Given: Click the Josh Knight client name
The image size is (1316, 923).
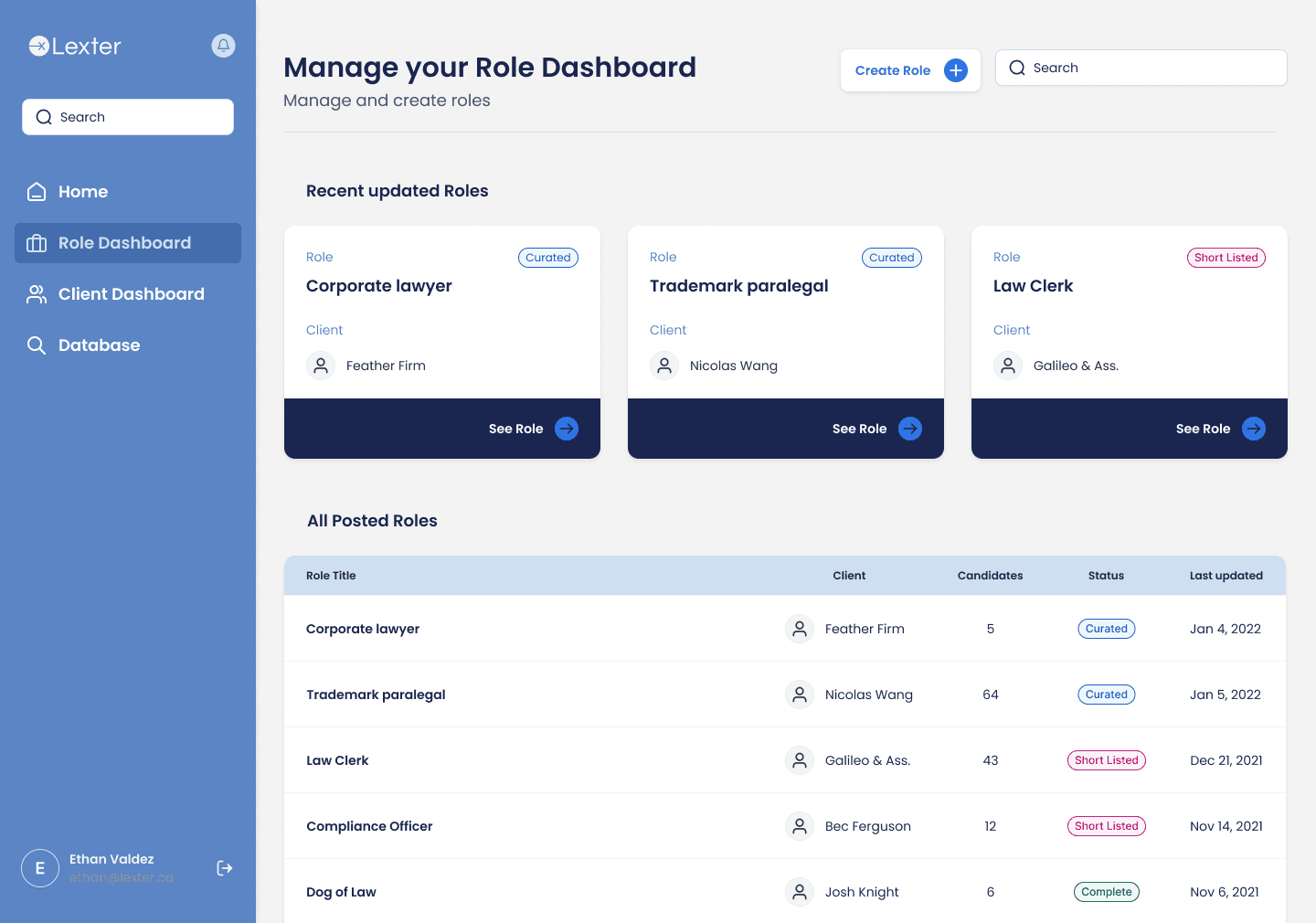Looking at the screenshot, I should pos(862,892).
